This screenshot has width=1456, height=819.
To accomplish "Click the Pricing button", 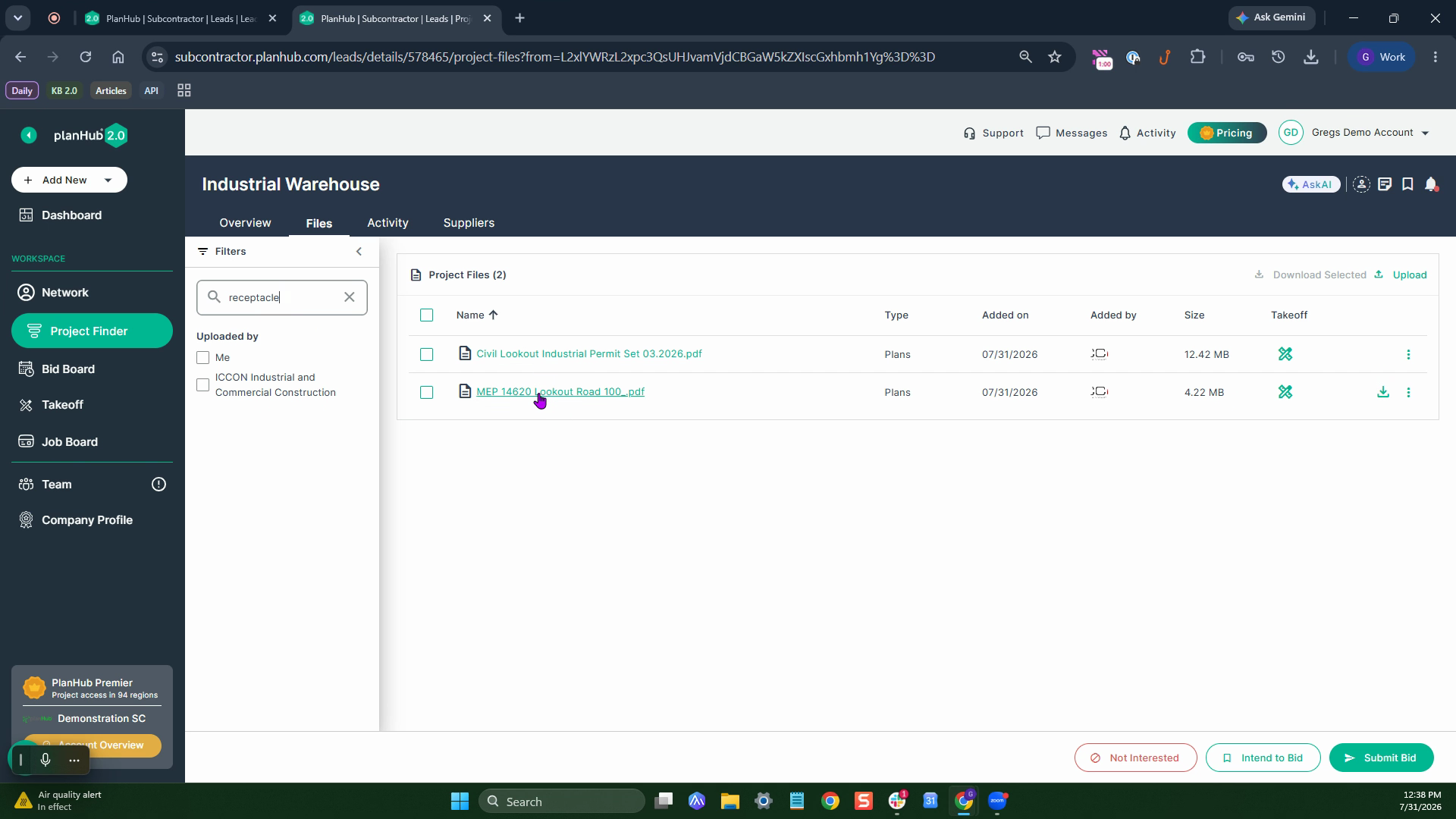I will click(x=1226, y=133).
